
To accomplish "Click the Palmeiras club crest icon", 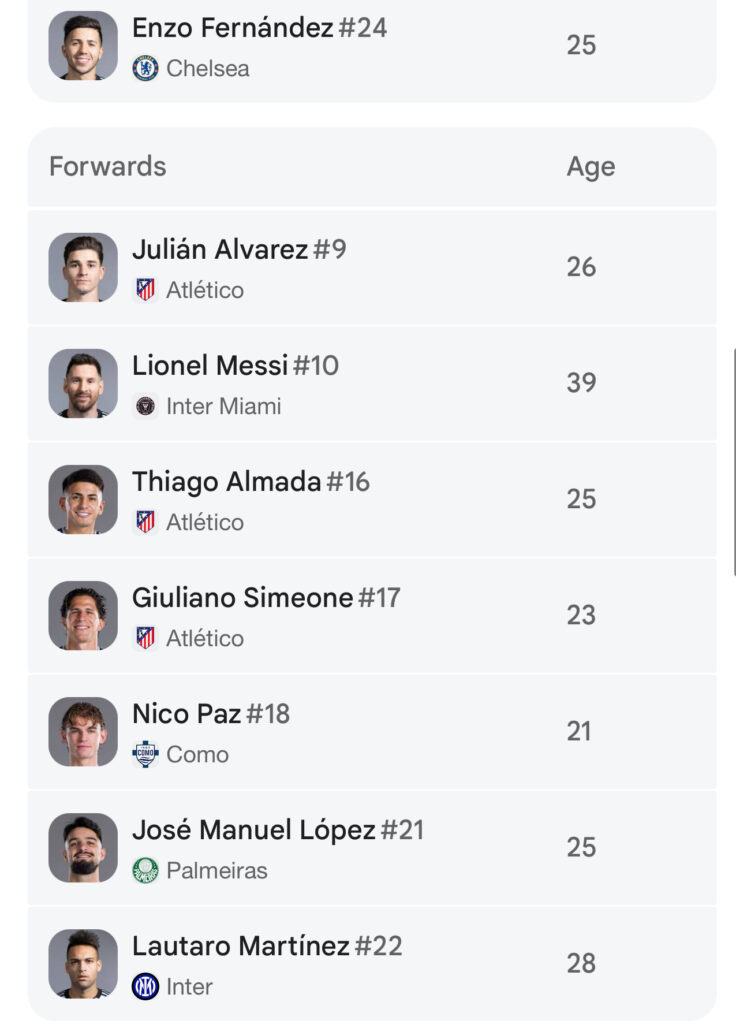I will click(x=145, y=870).
